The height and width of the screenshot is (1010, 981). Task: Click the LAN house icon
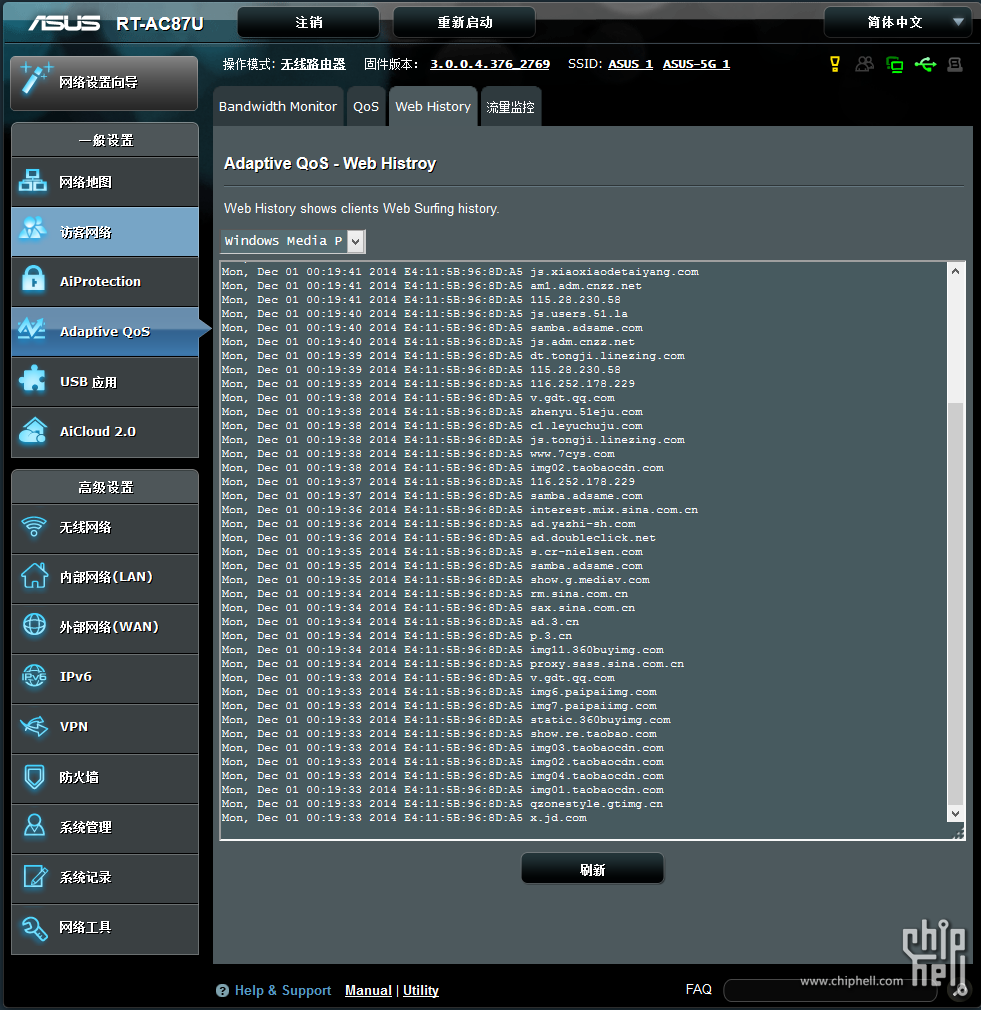click(x=34, y=575)
